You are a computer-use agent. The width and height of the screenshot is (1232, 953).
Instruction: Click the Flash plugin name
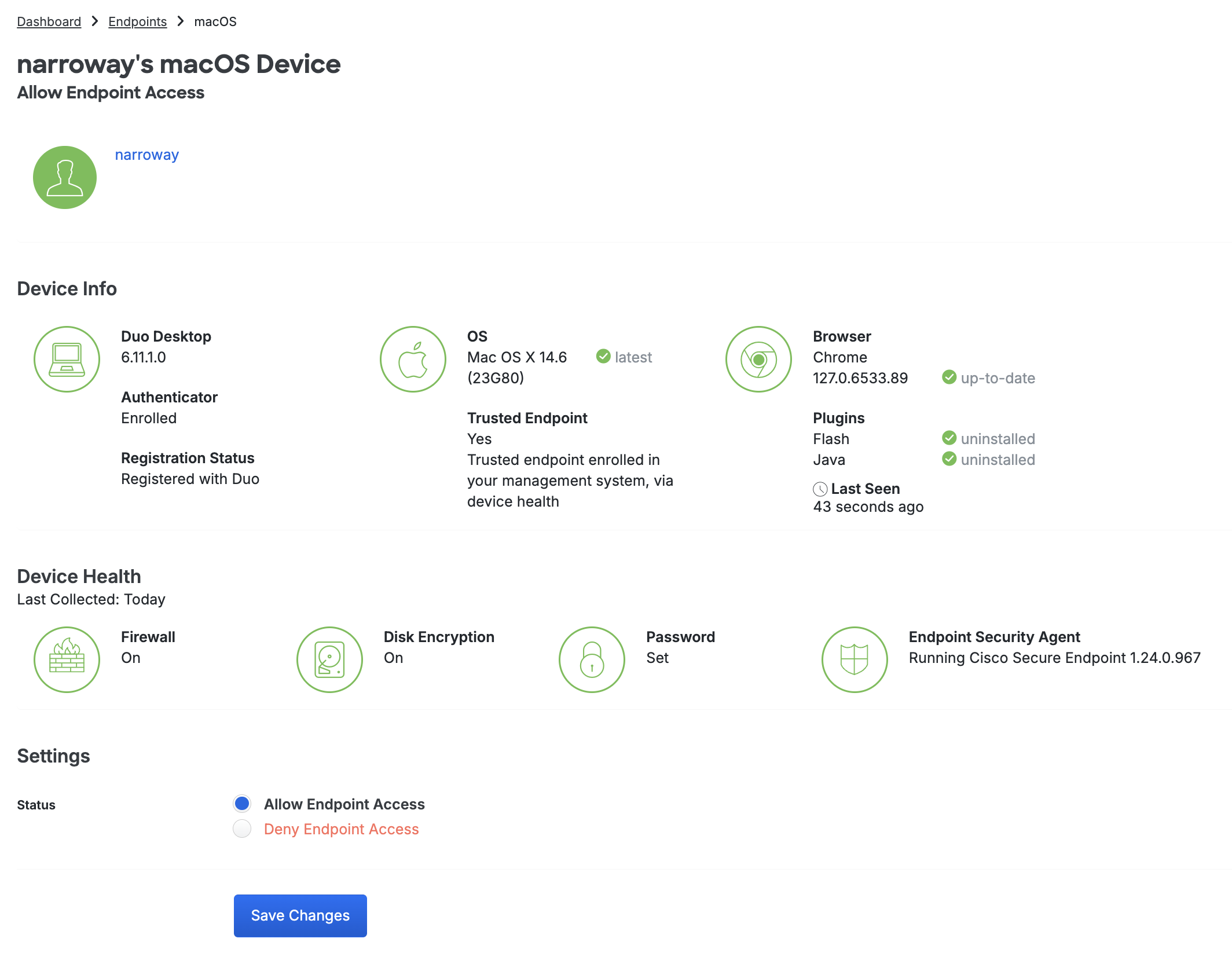coord(831,439)
